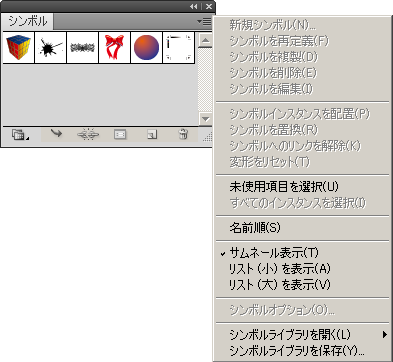The image size is (393, 362).
Task: Click シンボルを削除(E) menu entry
Action: 302,73
